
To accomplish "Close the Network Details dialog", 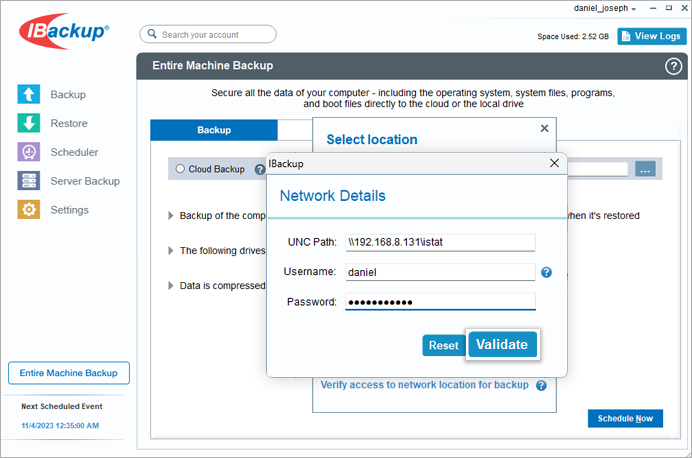I will (554, 163).
